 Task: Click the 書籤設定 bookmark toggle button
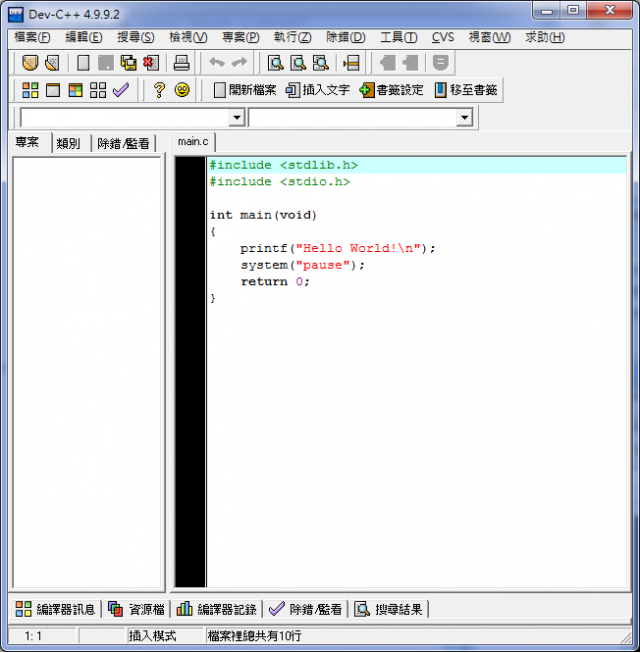(391, 90)
